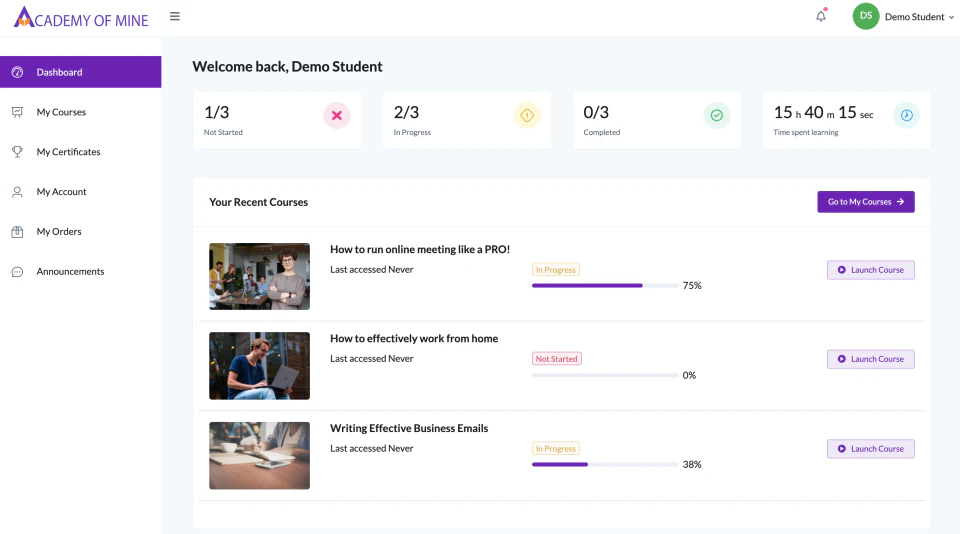Click the yellow In Progress status icon
Image resolution: width=960 pixels, height=534 pixels.
point(527,116)
